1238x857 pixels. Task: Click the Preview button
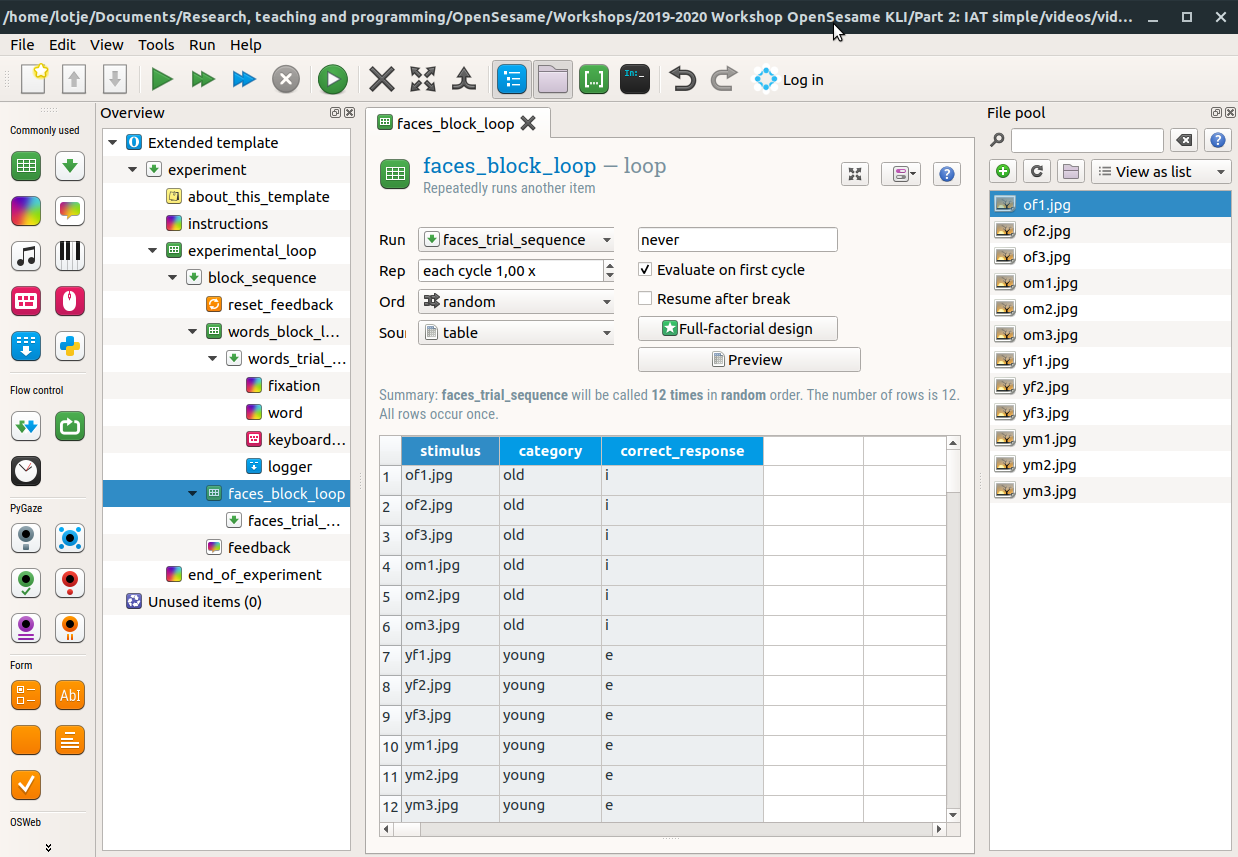(748, 360)
